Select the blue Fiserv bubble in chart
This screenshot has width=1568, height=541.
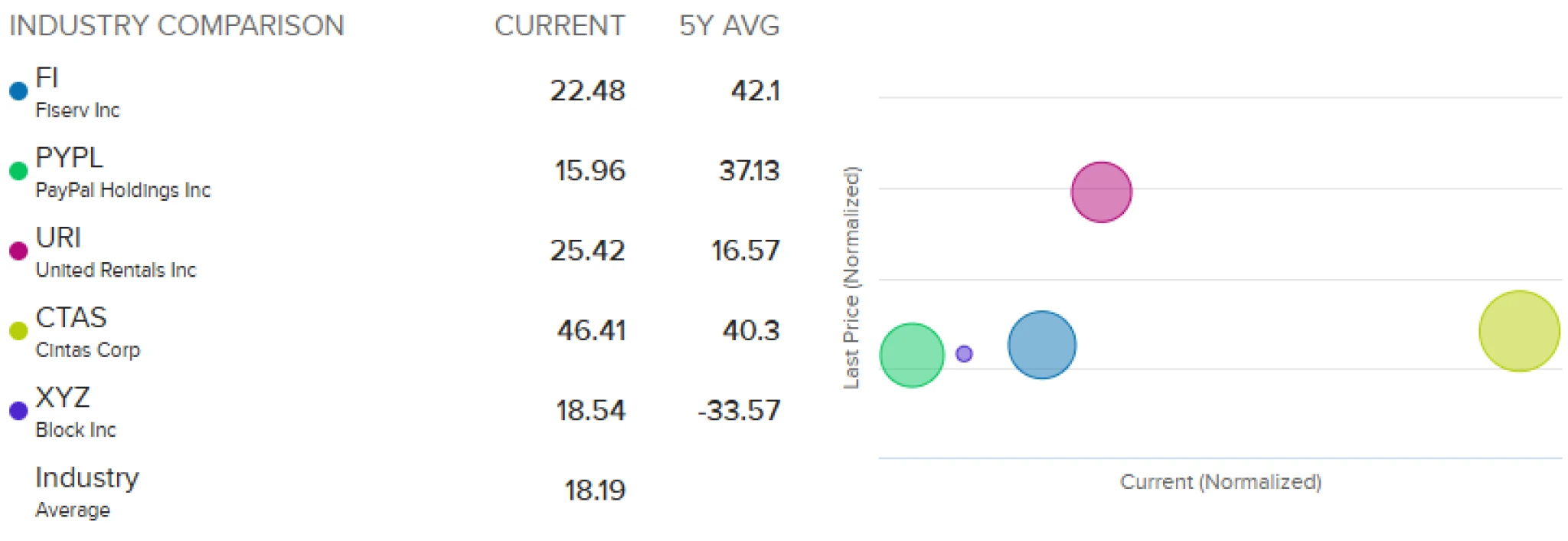[x=1041, y=345]
